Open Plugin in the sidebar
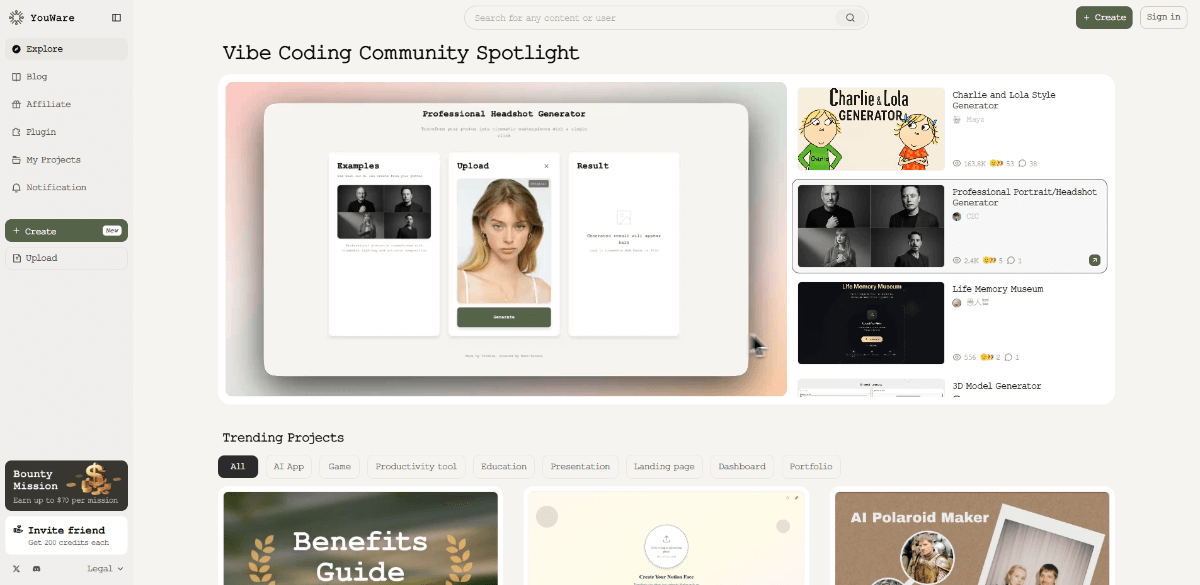1200x585 pixels. (x=66, y=132)
